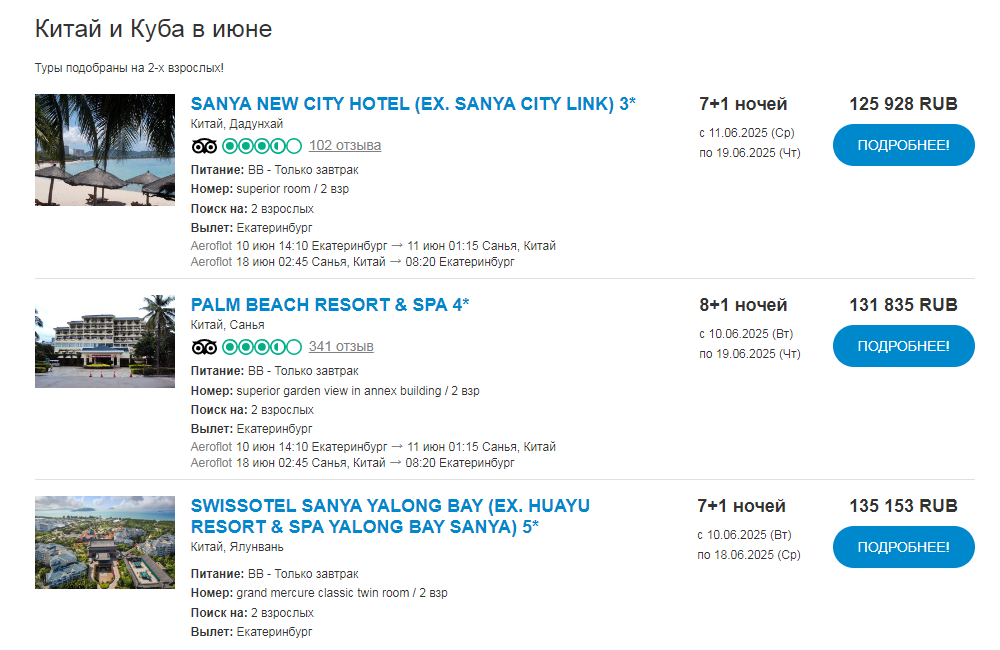Click TripAdvisor owl icon for Palm Beach Resort

pyautogui.click(x=204, y=347)
